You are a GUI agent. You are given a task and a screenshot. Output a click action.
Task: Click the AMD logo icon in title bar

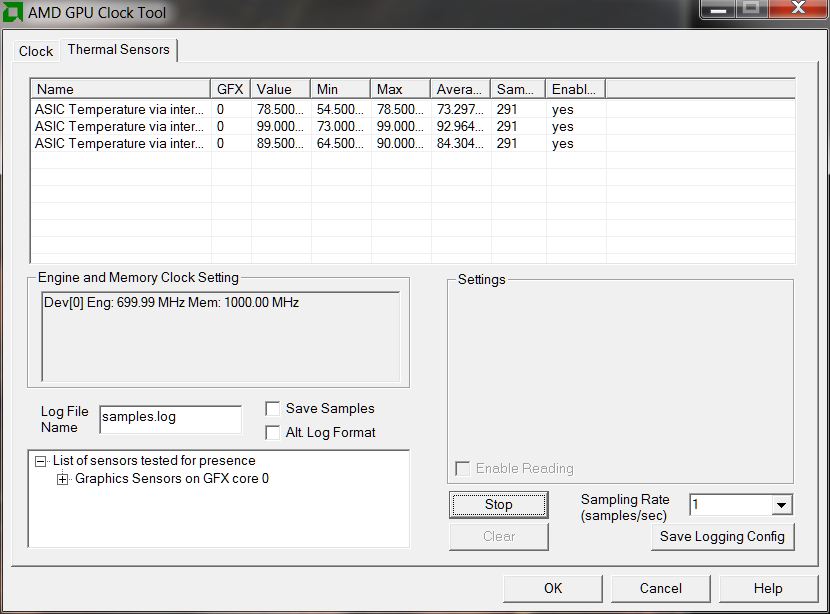pyautogui.click(x=13, y=12)
